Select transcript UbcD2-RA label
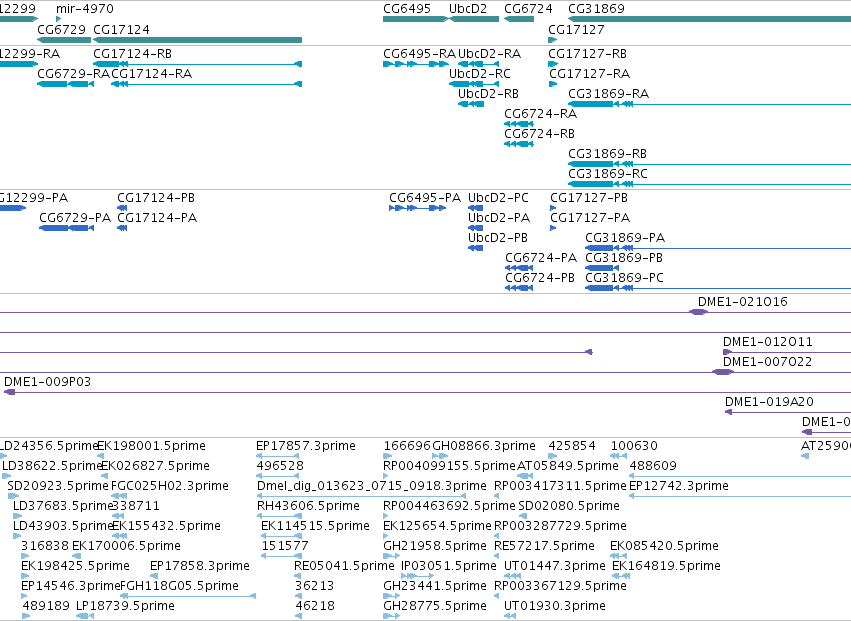851x621 pixels. tap(490, 54)
